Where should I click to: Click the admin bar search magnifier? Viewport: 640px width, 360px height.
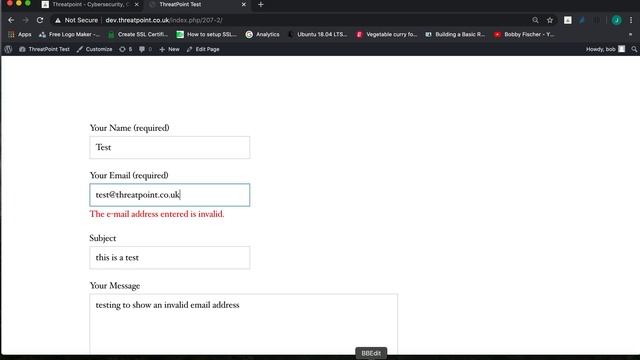(x=634, y=49)
